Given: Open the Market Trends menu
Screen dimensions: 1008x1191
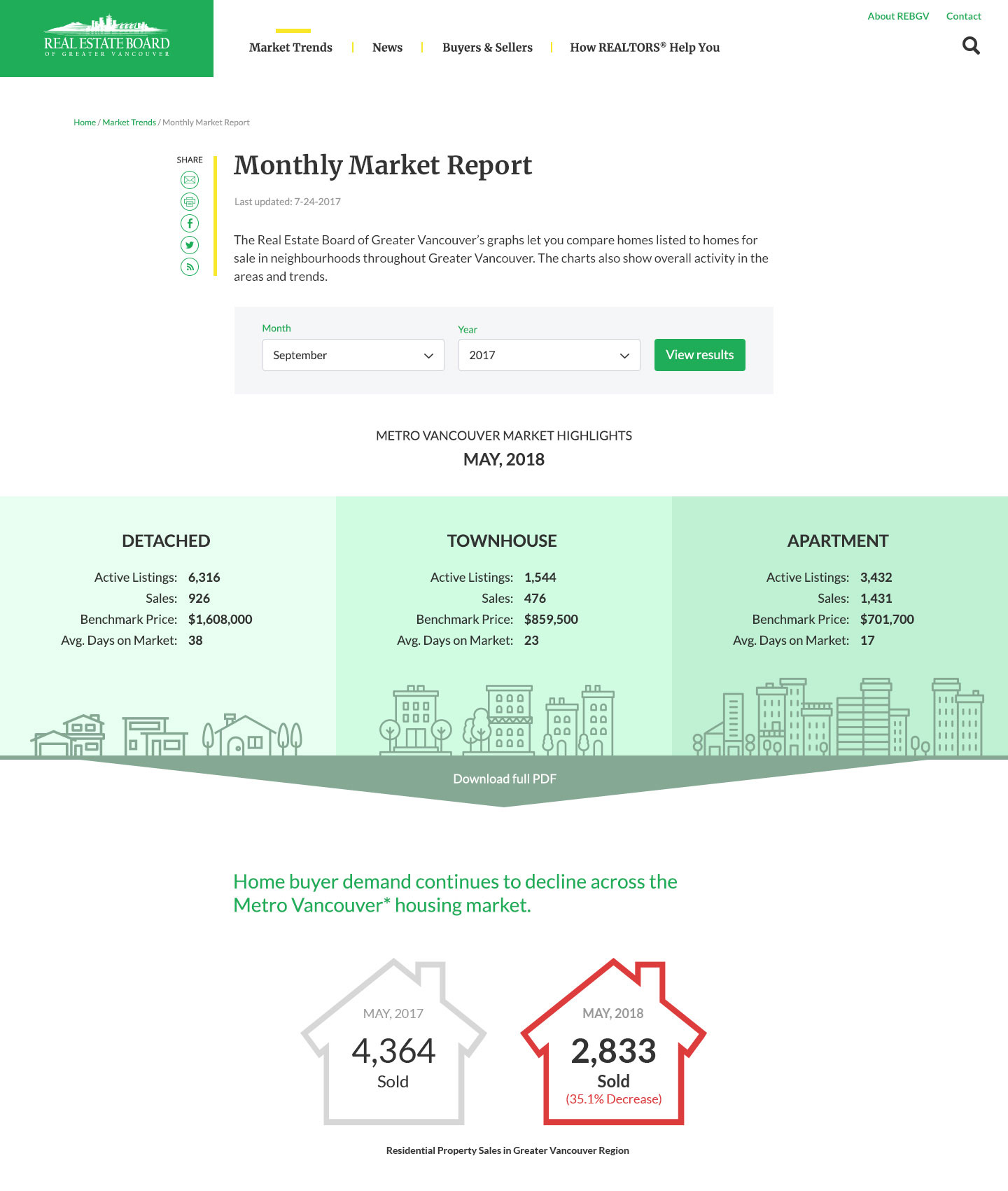Looking at the screenshot, I should click(290, 48).
